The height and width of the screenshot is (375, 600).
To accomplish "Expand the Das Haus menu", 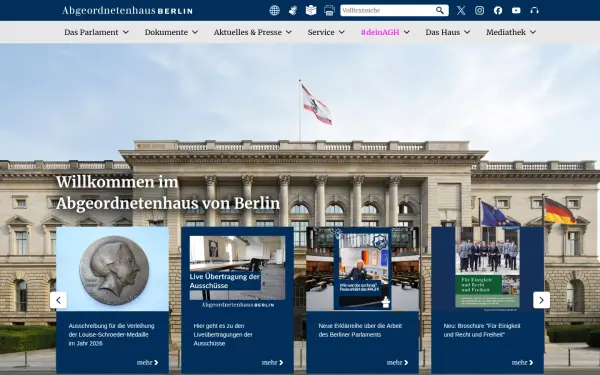I will point(448,32).
